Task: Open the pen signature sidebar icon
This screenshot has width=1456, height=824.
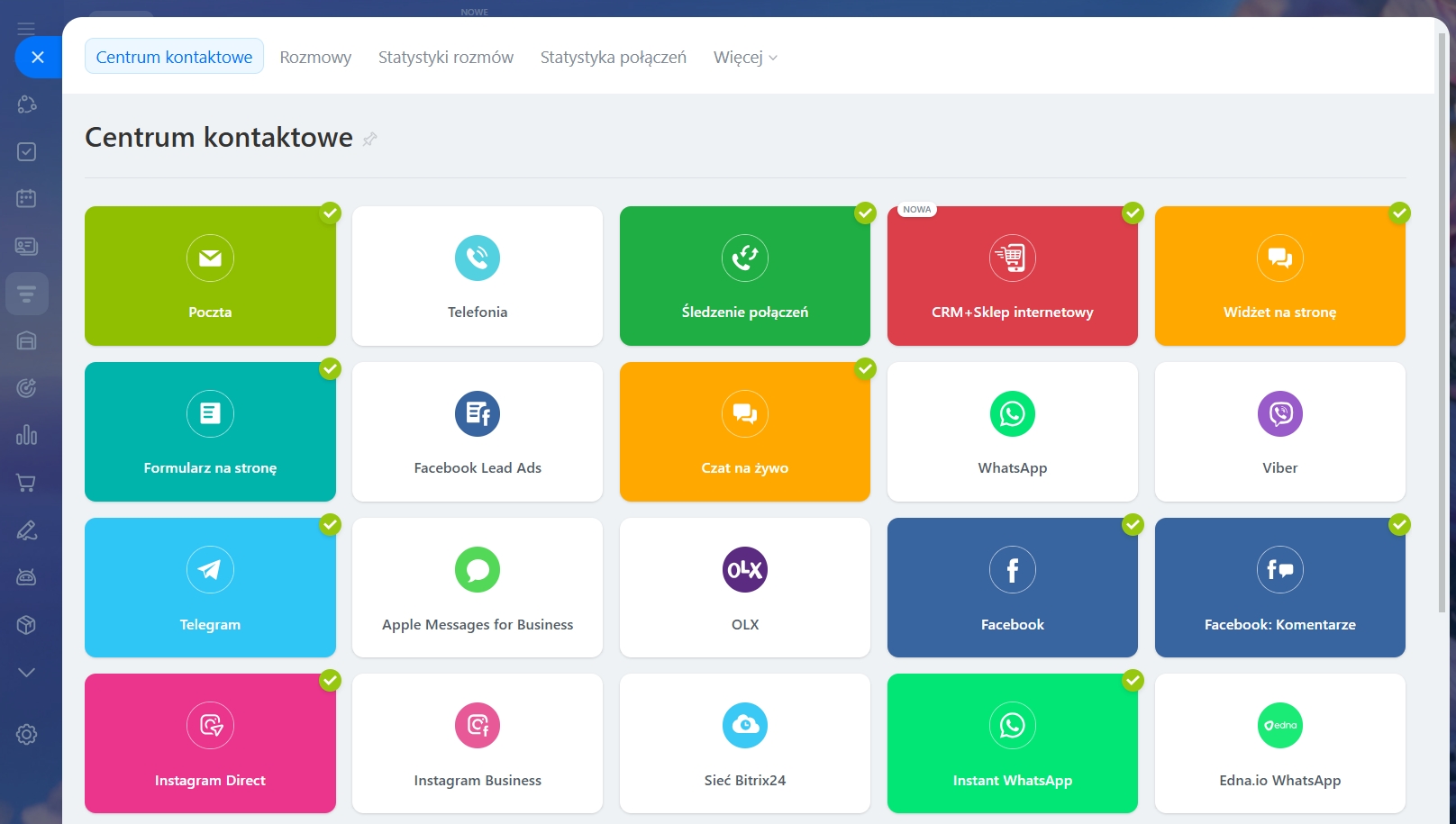Action: (x=26, y=530)
